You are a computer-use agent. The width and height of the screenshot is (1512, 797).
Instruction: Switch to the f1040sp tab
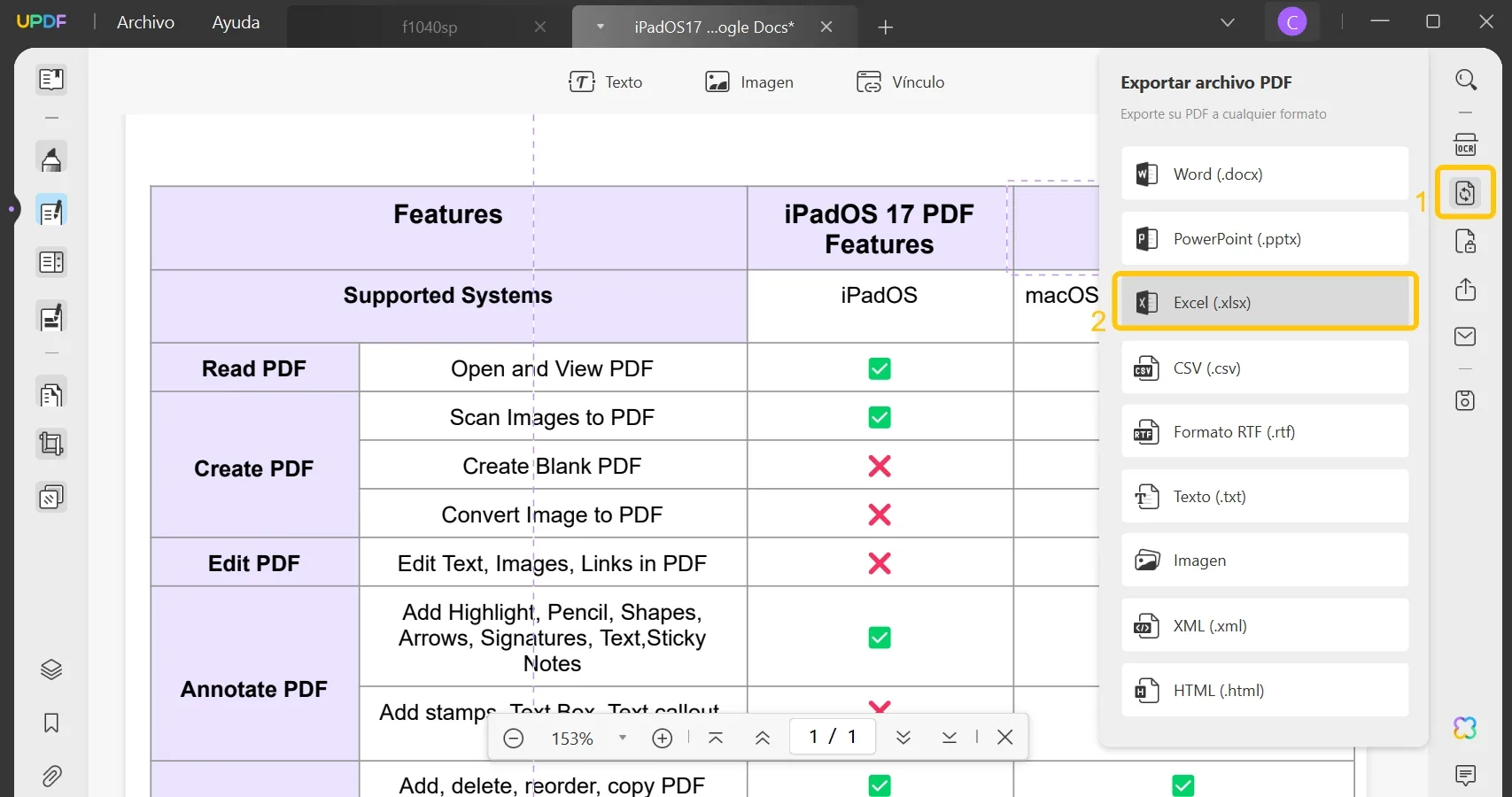(430, 27)
